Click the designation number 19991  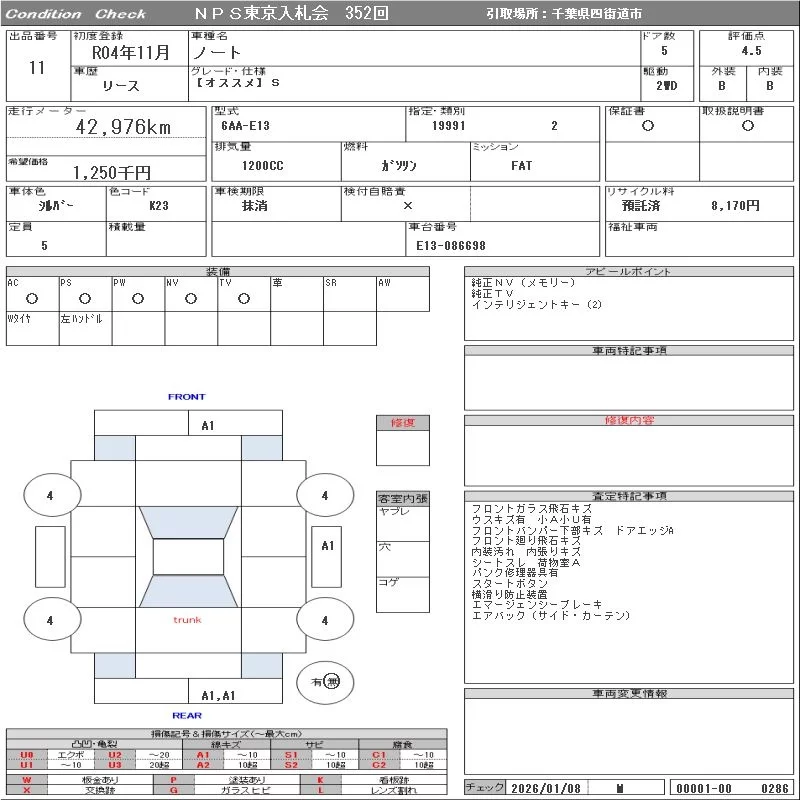[448, 126]
